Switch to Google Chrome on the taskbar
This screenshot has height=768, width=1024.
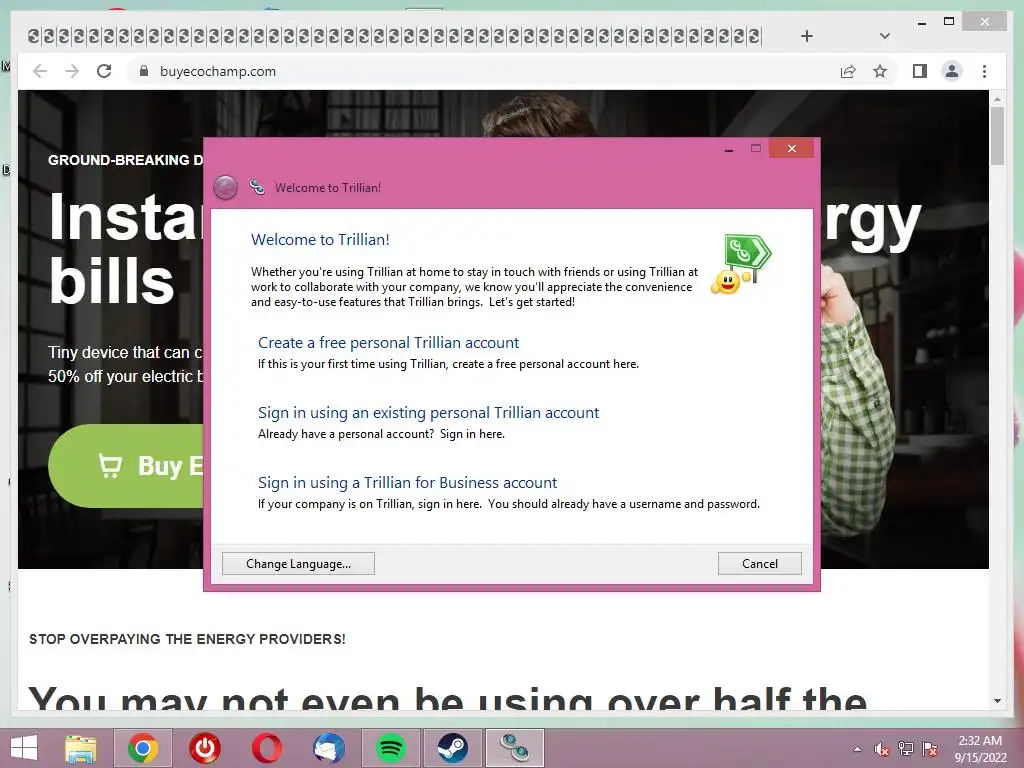pyautogui.click(x=143, y=748)
